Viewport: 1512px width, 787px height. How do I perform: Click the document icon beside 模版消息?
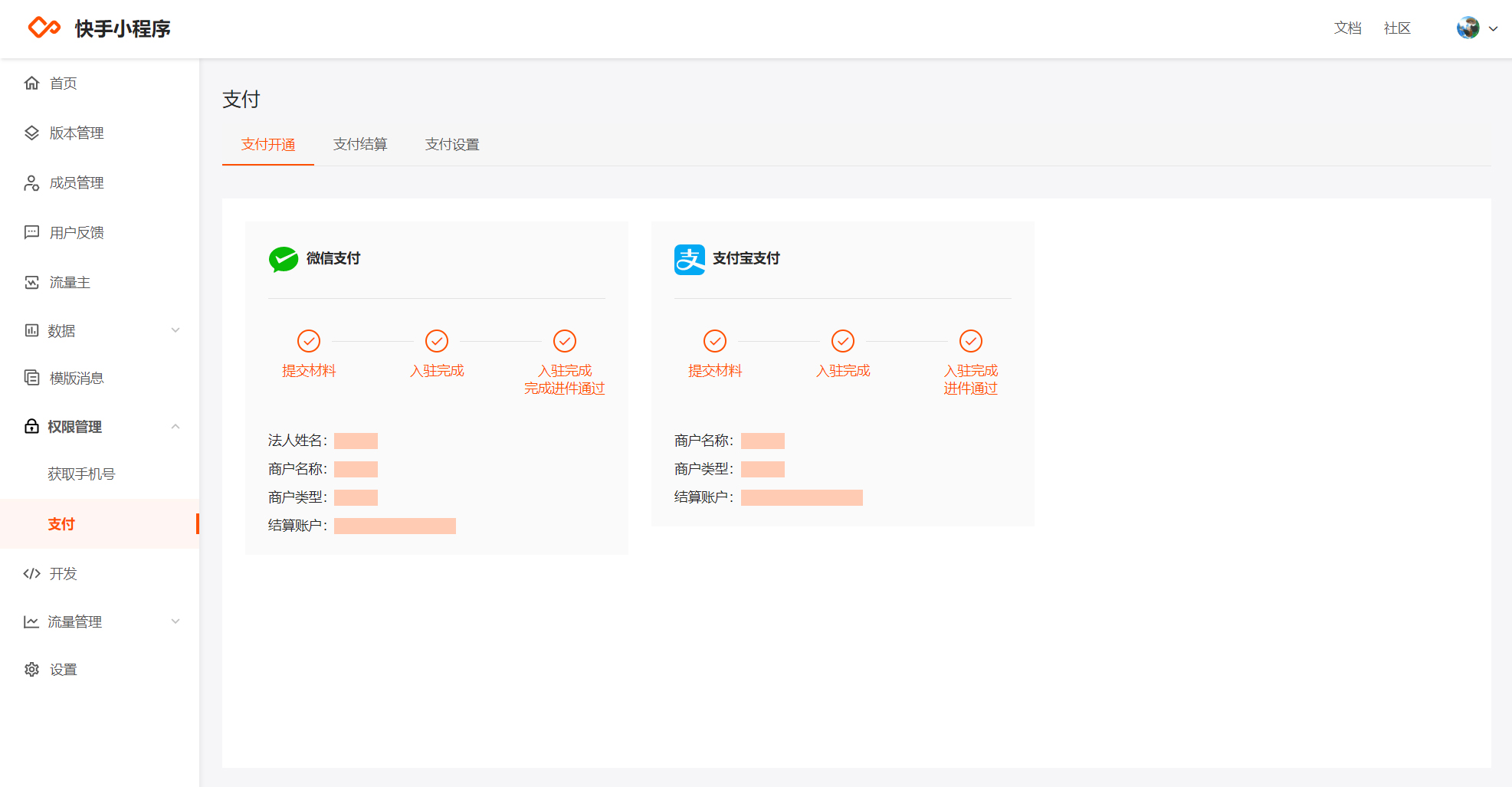coord(31,378)
